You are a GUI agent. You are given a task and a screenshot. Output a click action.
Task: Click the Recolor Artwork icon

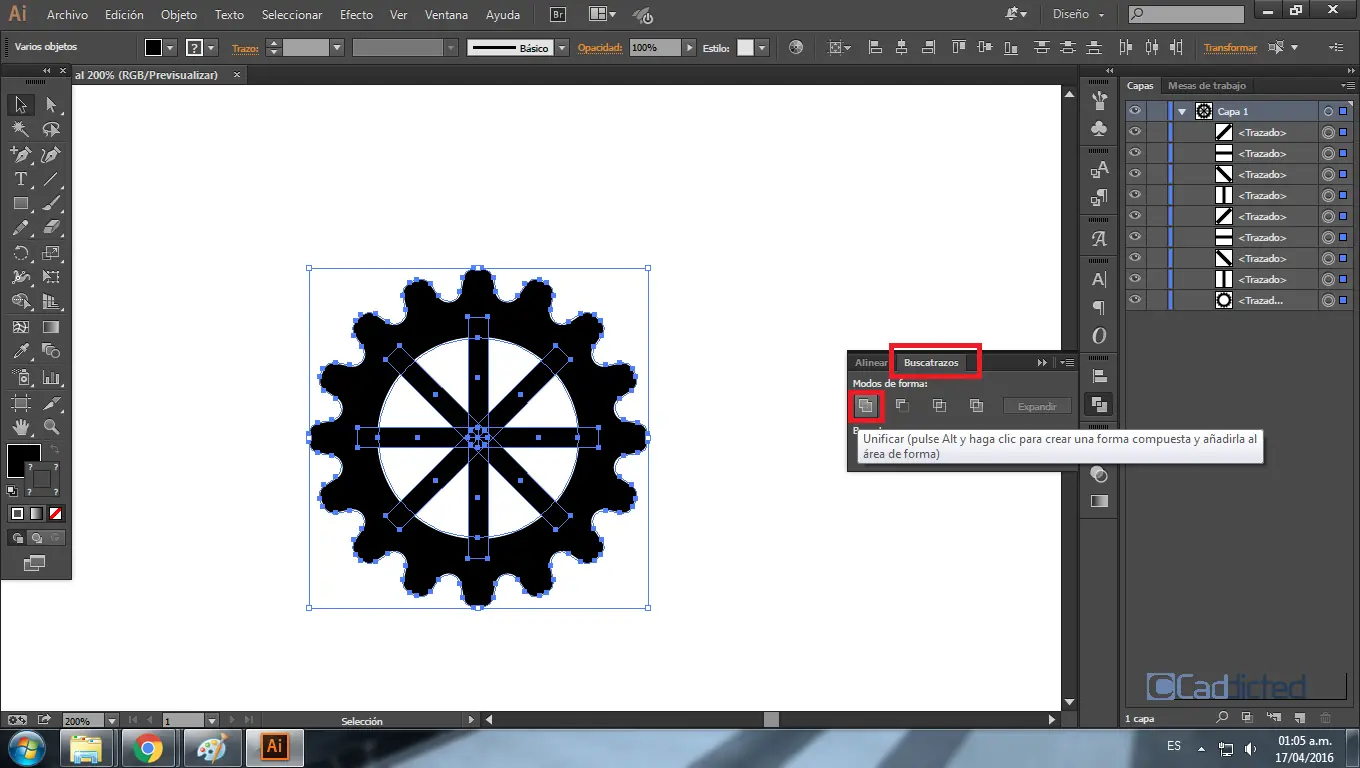(x=796, y=47)
